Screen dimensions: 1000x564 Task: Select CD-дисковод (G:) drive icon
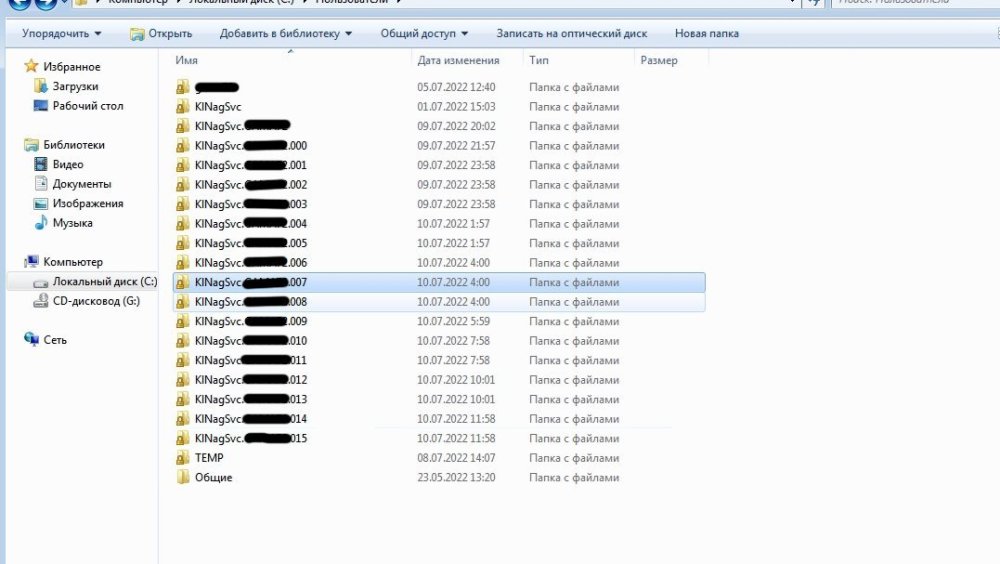pyautogui.click(x=41, y=301)
